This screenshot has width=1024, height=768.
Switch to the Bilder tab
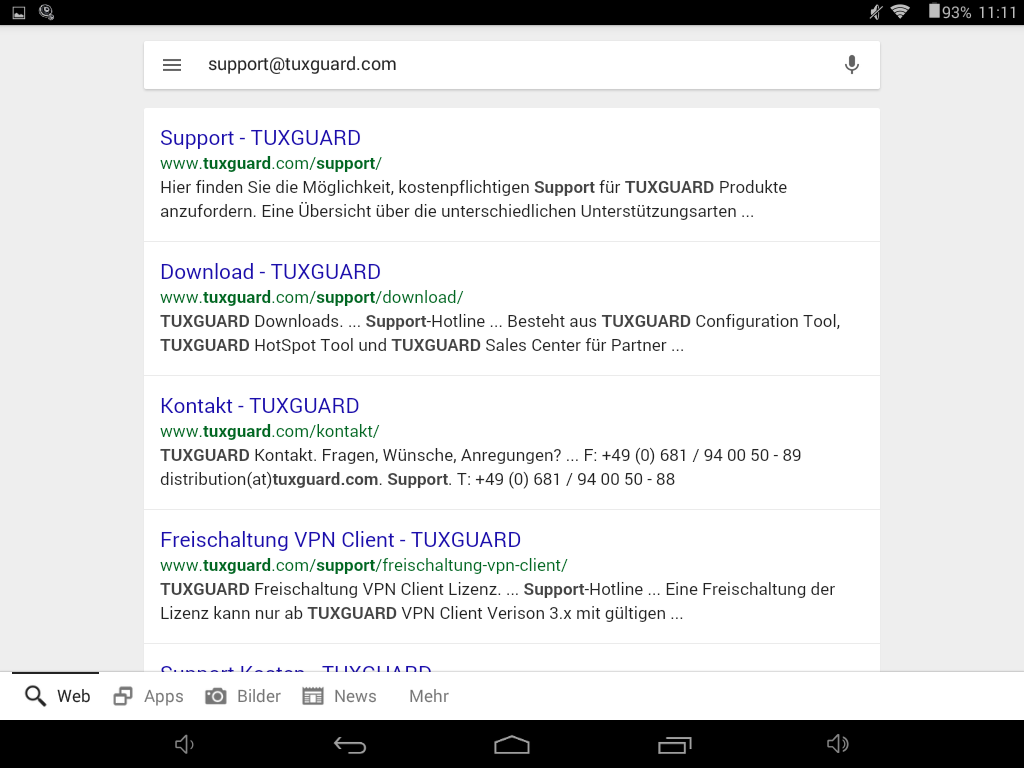[243, 696]
